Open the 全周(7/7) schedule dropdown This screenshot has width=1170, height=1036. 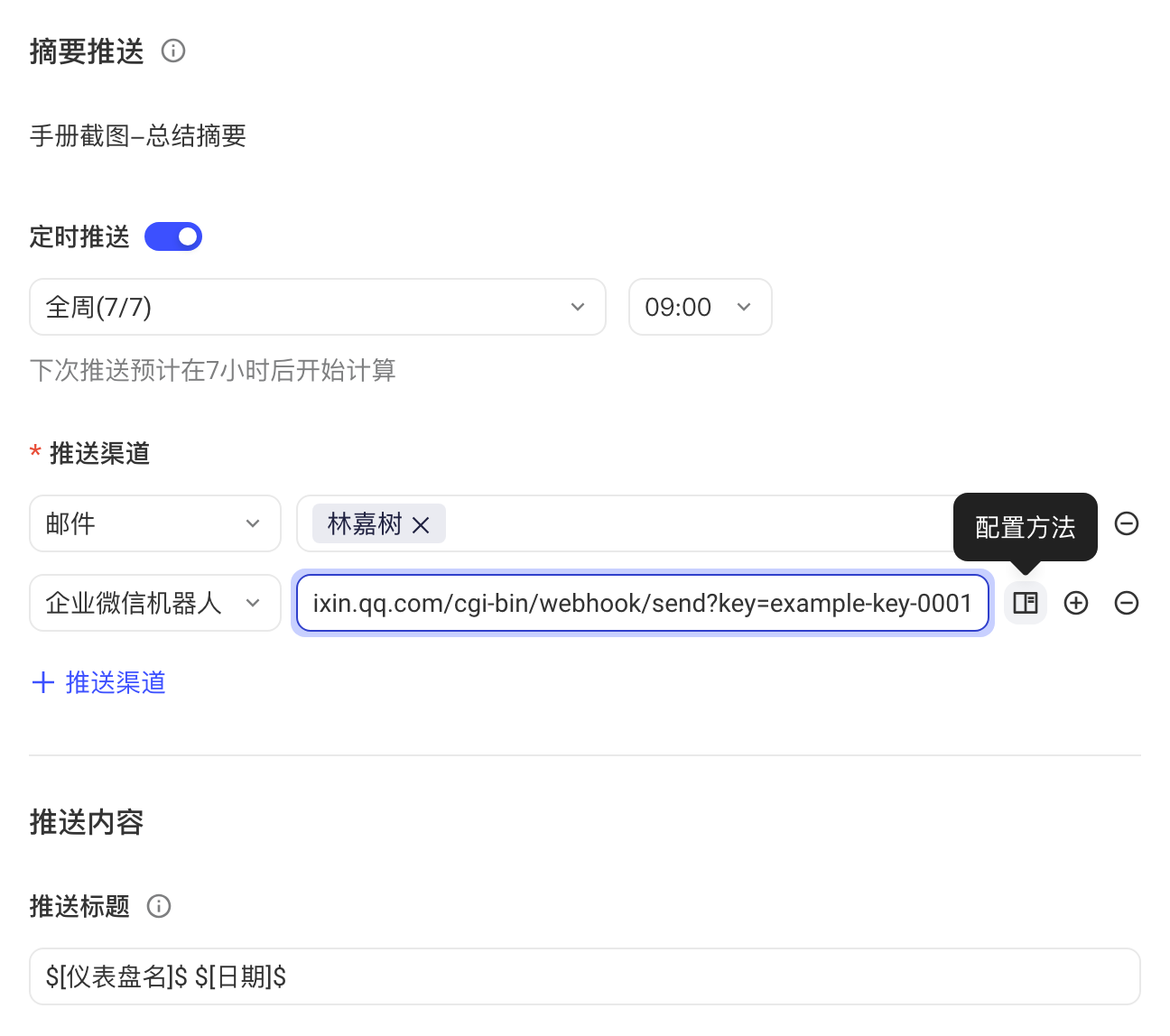[x=318, y=307]
